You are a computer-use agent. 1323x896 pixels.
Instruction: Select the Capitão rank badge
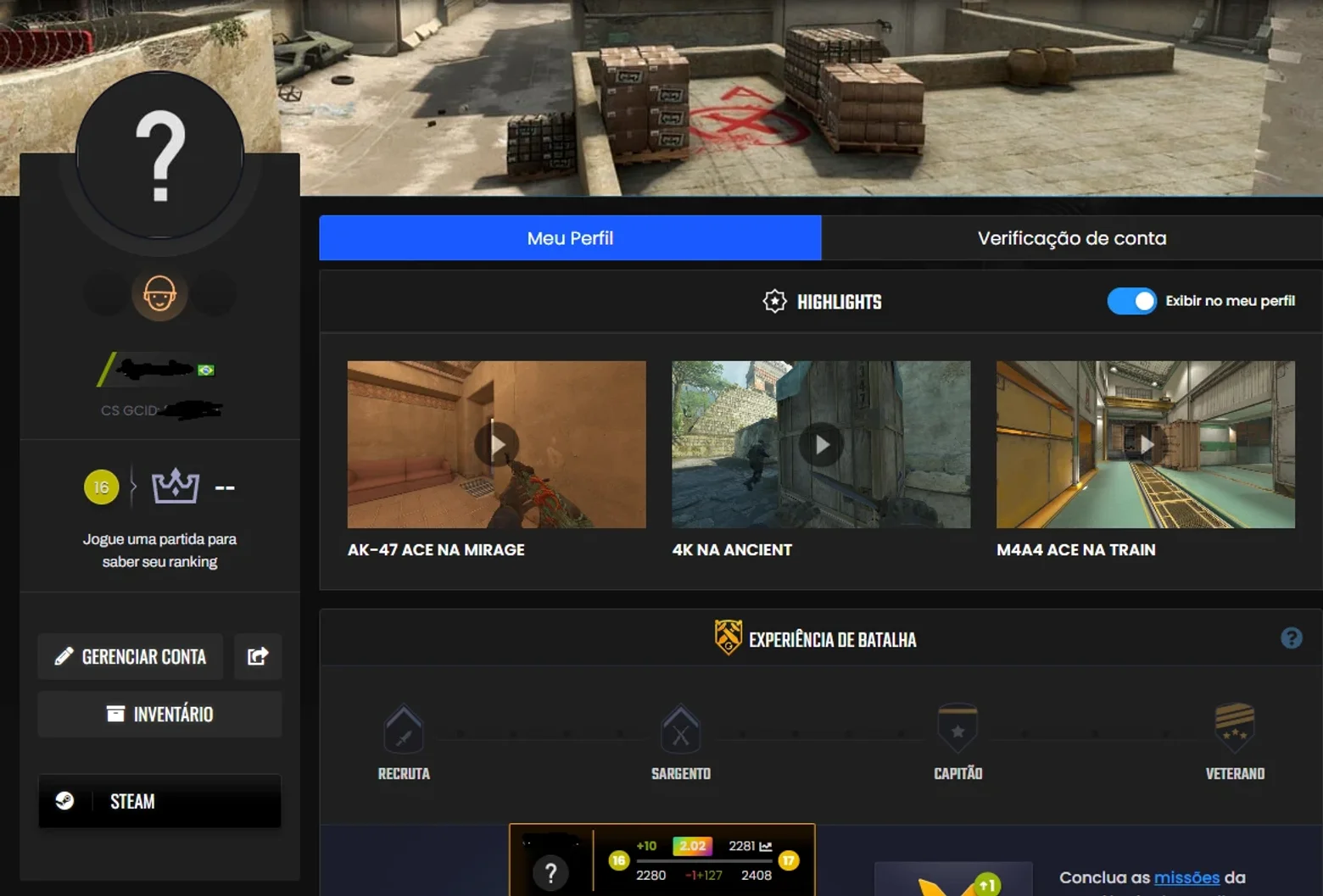point(957,729)
